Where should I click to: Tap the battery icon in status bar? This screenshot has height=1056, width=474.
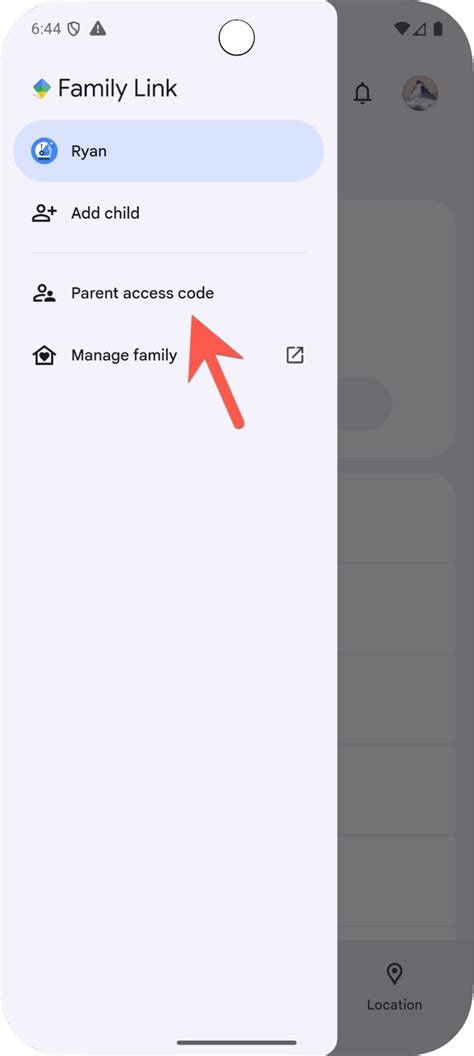point(438,28)
